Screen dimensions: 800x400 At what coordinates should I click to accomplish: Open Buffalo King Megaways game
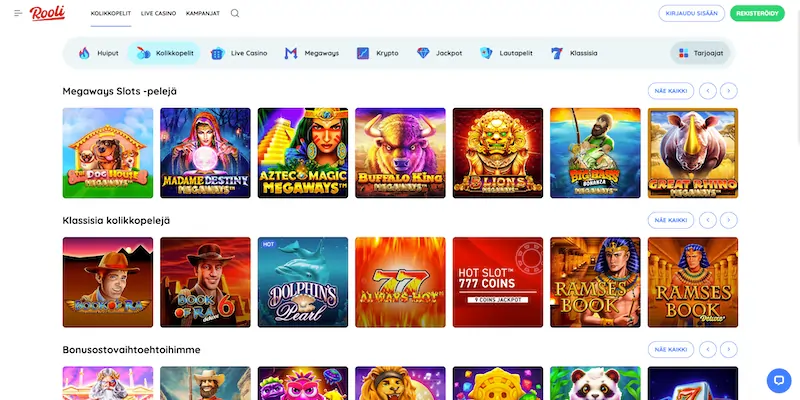tap(401, 153)
